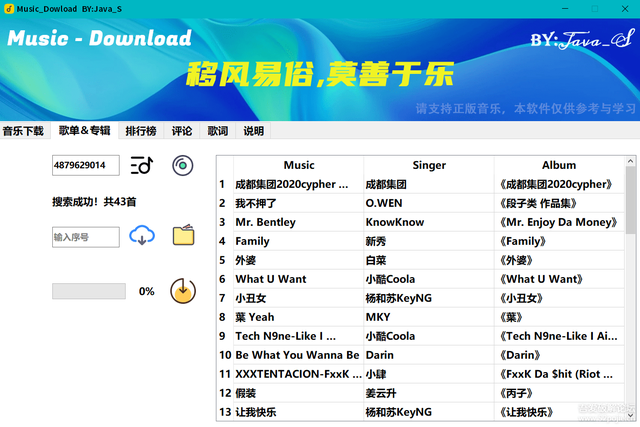Viewport: 640px width, 427px height.
Task: Open the 评论 tab
Action: tap(182, 131)
